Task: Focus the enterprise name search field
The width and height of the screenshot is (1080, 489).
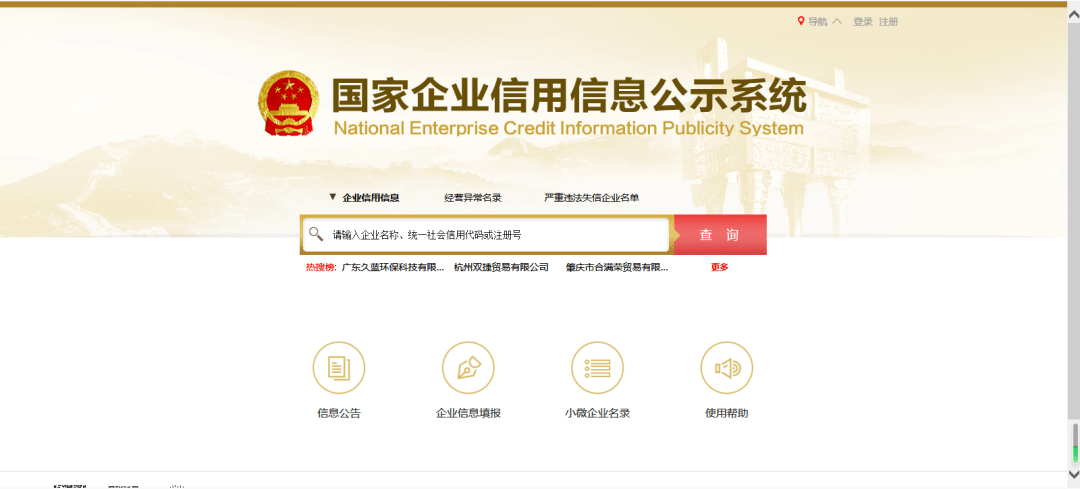Action: point(495,235)
